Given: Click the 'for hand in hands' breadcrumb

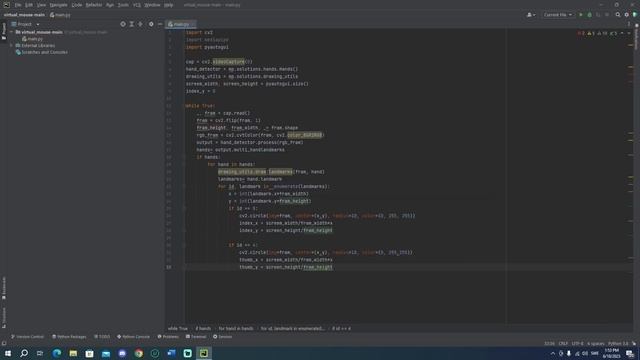Looking at the screenshot, I should point(236,328).
